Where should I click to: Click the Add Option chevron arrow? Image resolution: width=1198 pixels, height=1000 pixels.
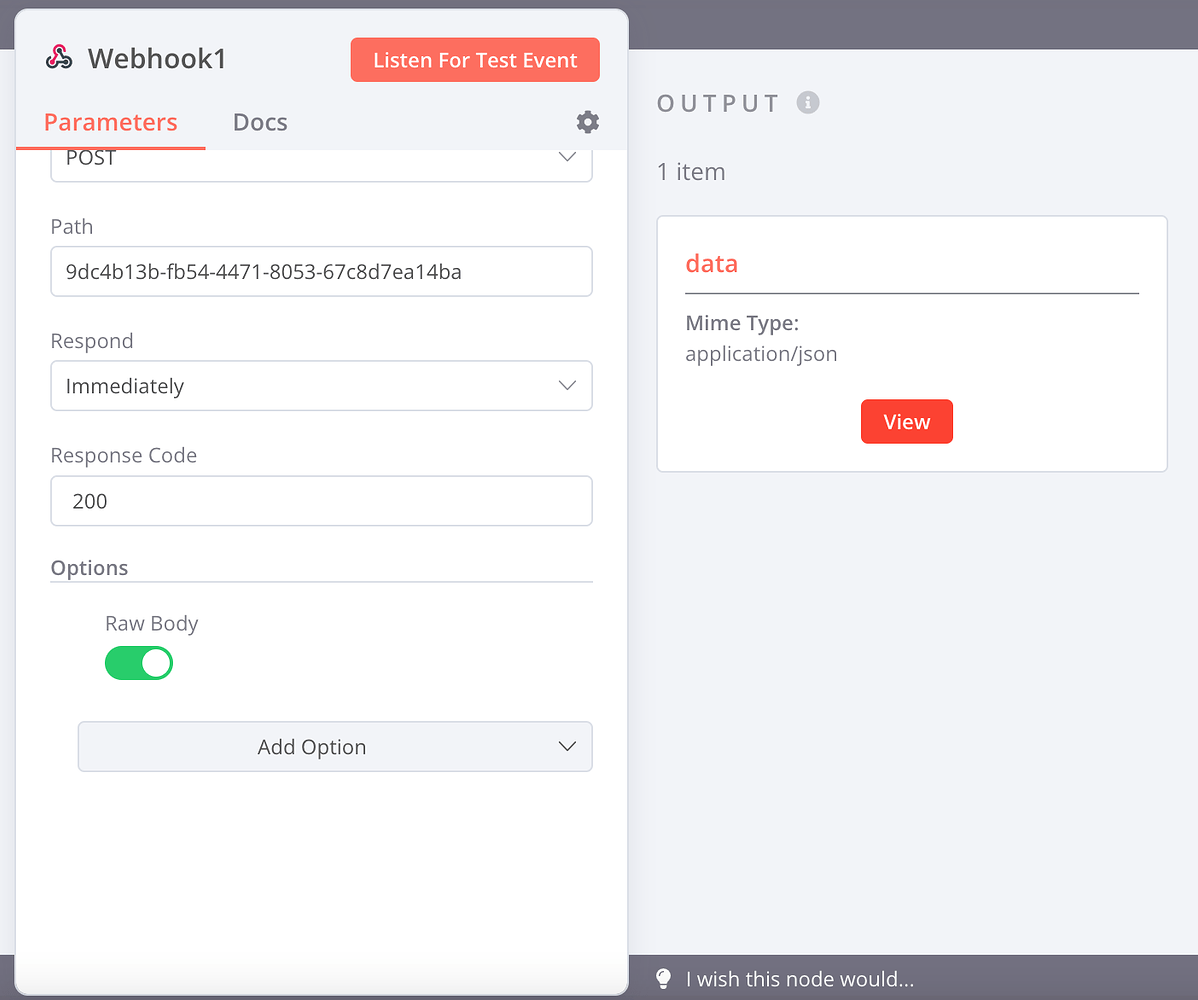[x=567, y=746]
